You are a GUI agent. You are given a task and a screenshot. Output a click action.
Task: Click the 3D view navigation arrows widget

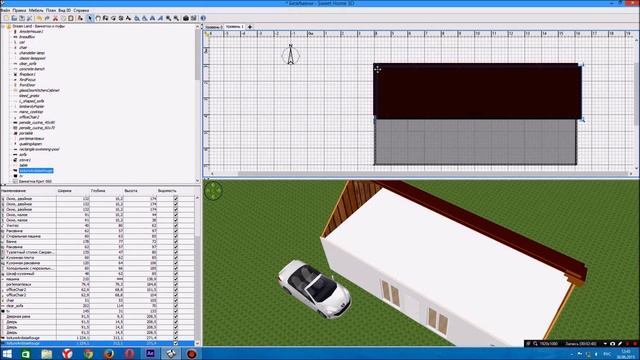(x=213, y=191)
